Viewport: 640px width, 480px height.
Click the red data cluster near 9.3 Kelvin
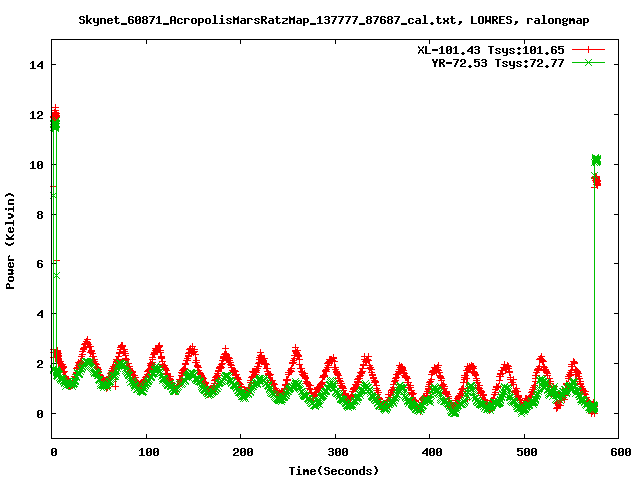coord(596,181)
